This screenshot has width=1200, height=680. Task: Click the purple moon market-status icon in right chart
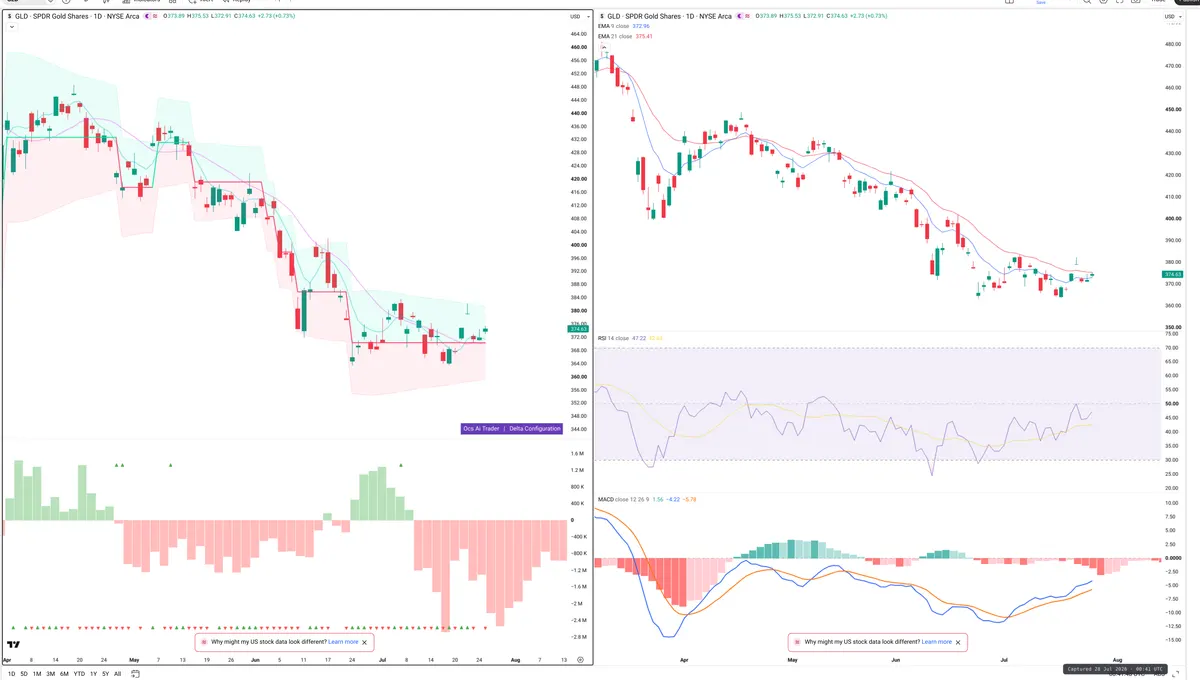(x=738, y=17)
